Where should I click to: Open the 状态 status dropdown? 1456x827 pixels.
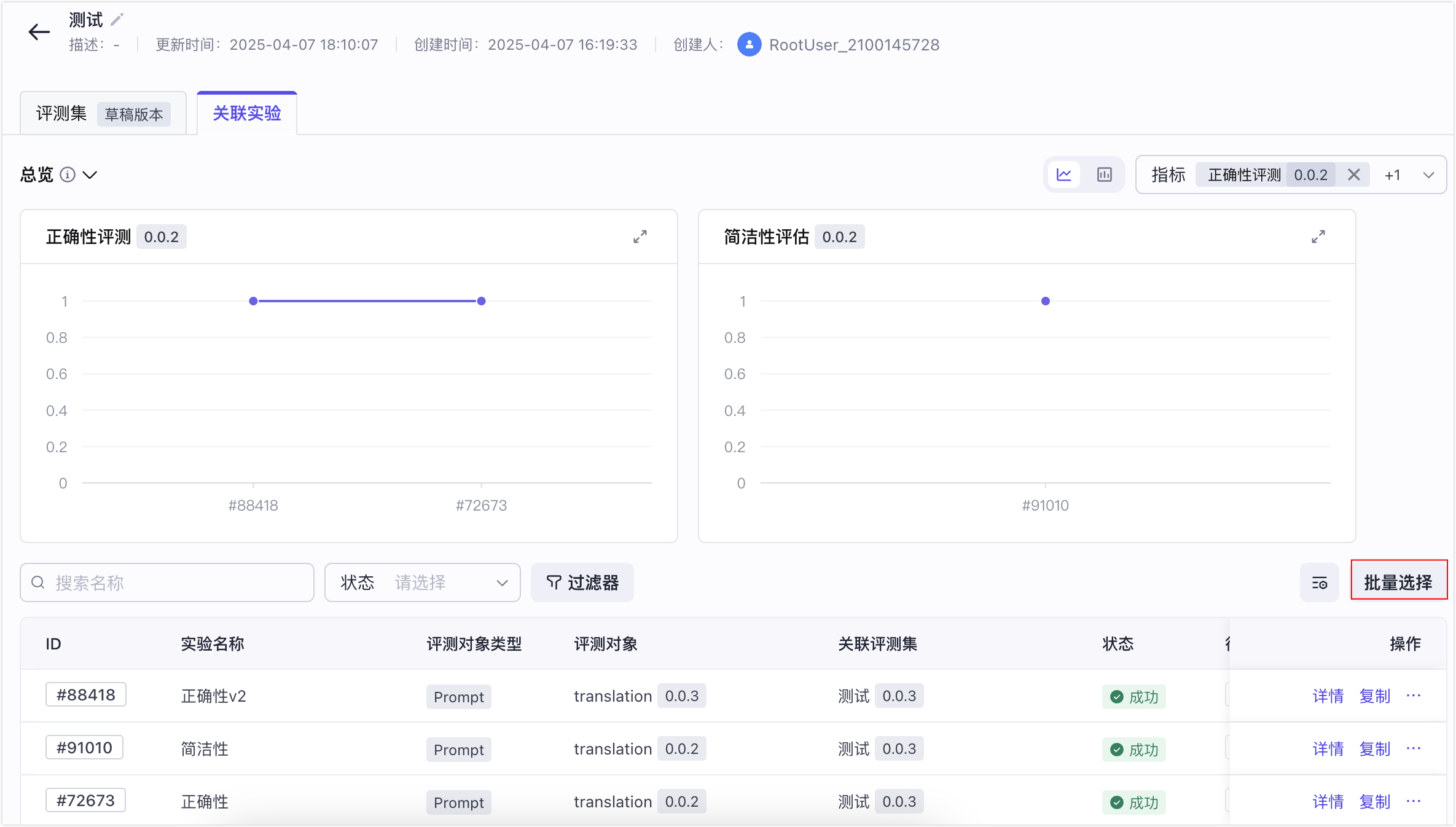(423, 582)
